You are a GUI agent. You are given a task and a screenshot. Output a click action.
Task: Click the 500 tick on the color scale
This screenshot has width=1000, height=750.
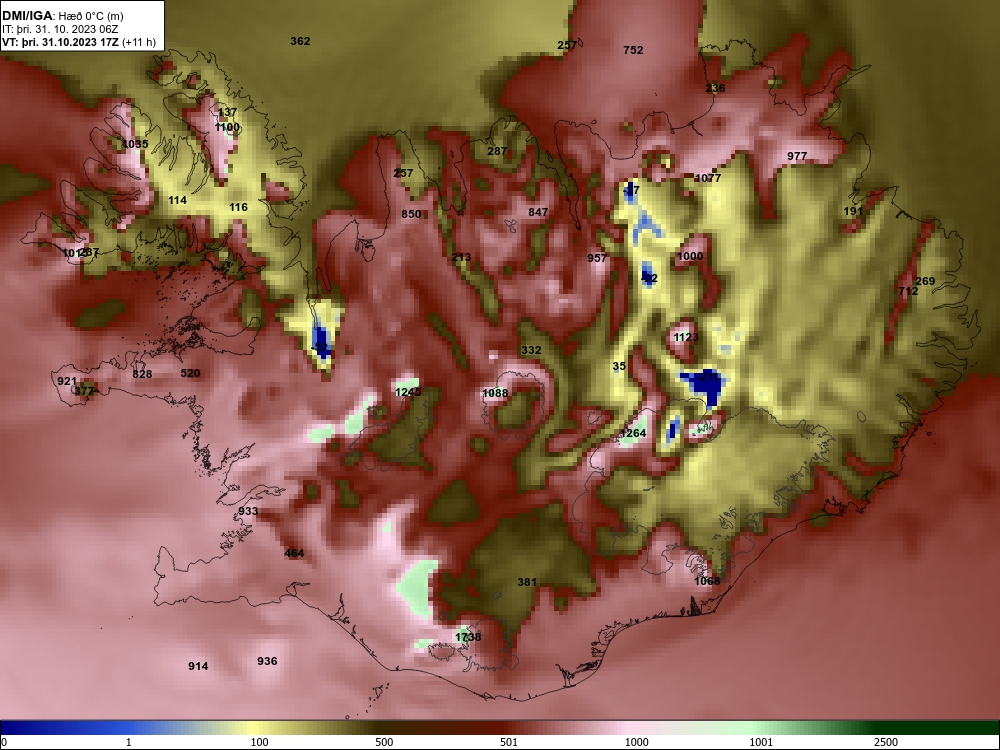[384, 742]
